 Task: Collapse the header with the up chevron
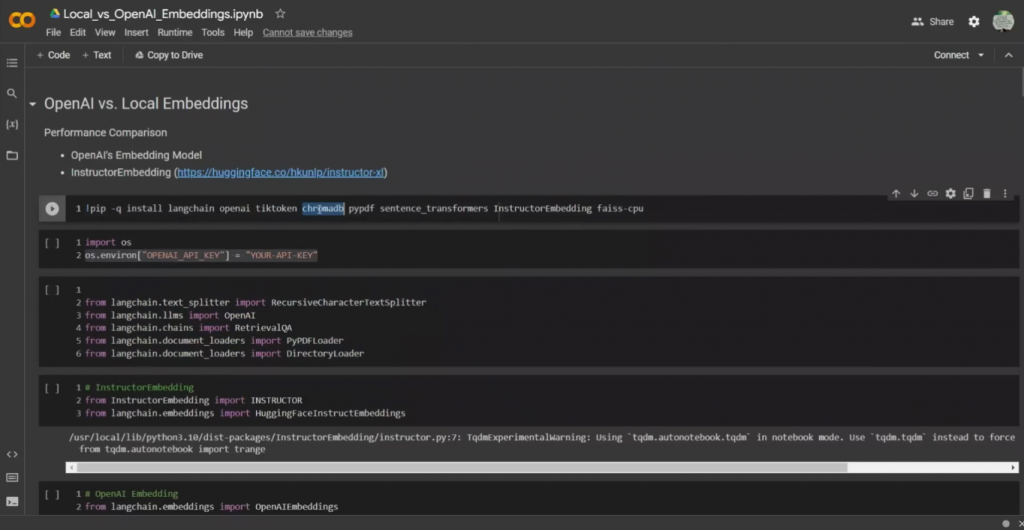1008,55
